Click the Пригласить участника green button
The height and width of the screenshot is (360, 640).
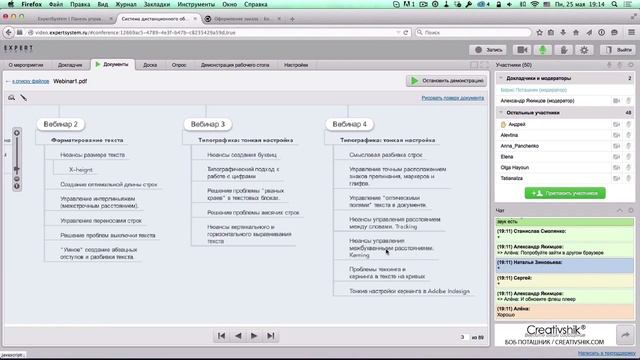click(x=565, y=193)
